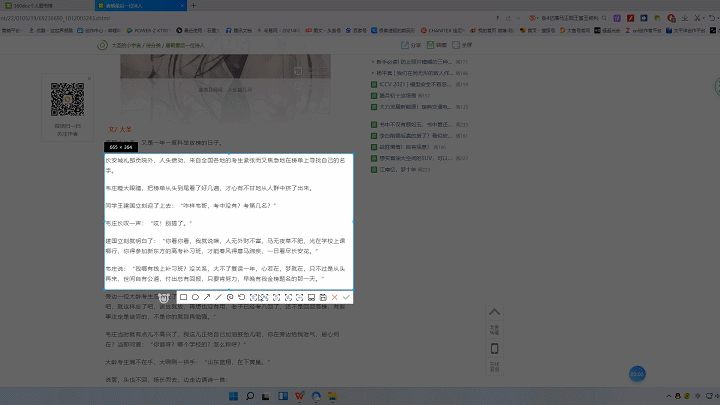Click the Windows Start button in the taskbar

click(x=235, y=397)
